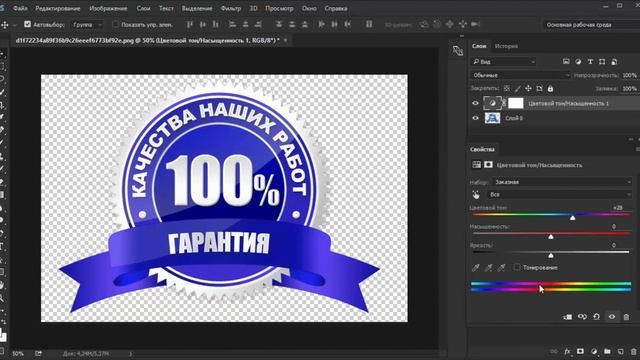Open the Редактирование menu
Screen dimensions: 640x360
click(58, 8)
